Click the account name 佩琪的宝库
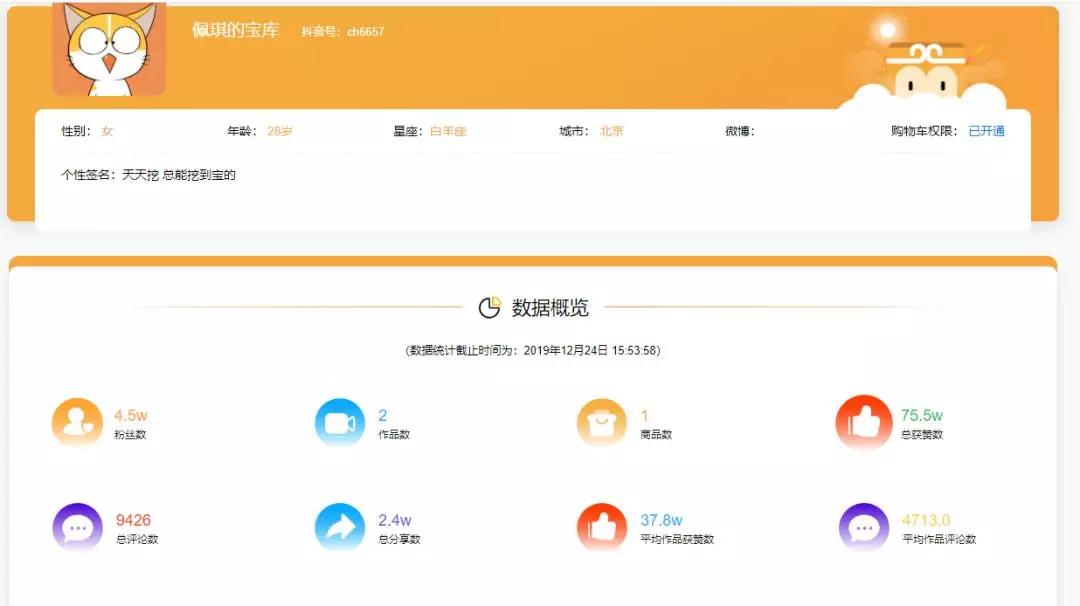The height and width of the screenshot is (606, 1080). coord(236,30)
